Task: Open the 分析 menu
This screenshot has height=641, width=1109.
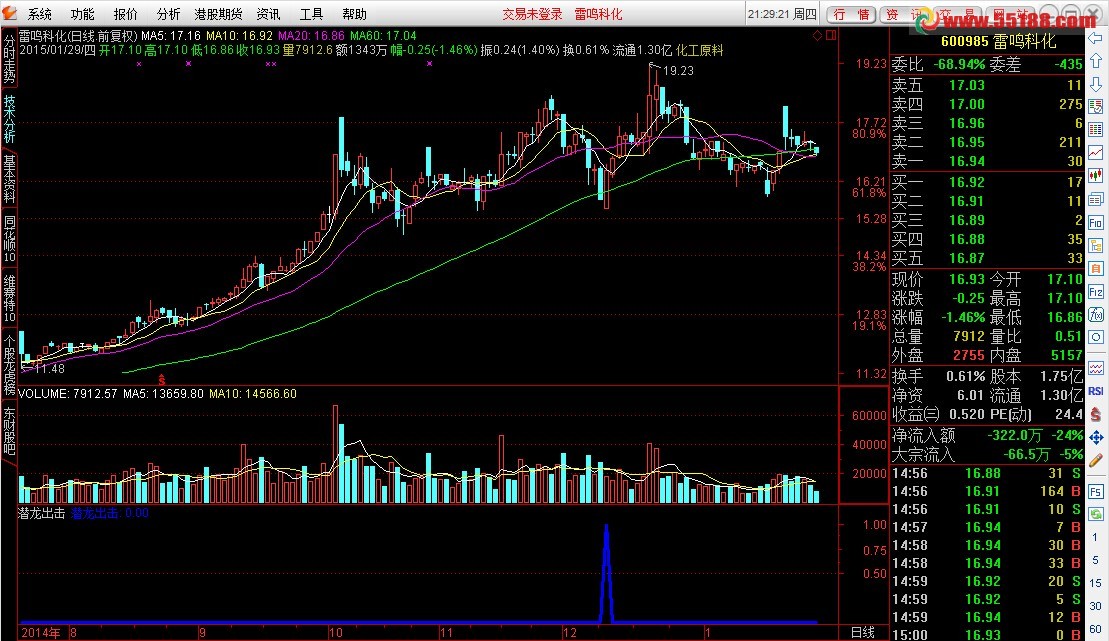Action: point(168,14)
